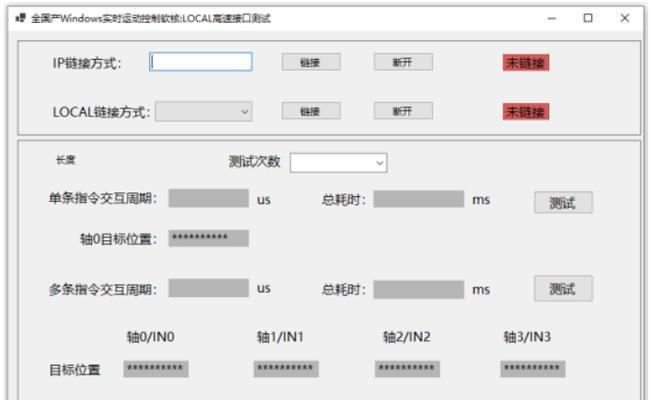This screenshot has height=400, width=653.
Task: Open the LOCAL链接方式 dropdown
Action: [x=204, y=111]
